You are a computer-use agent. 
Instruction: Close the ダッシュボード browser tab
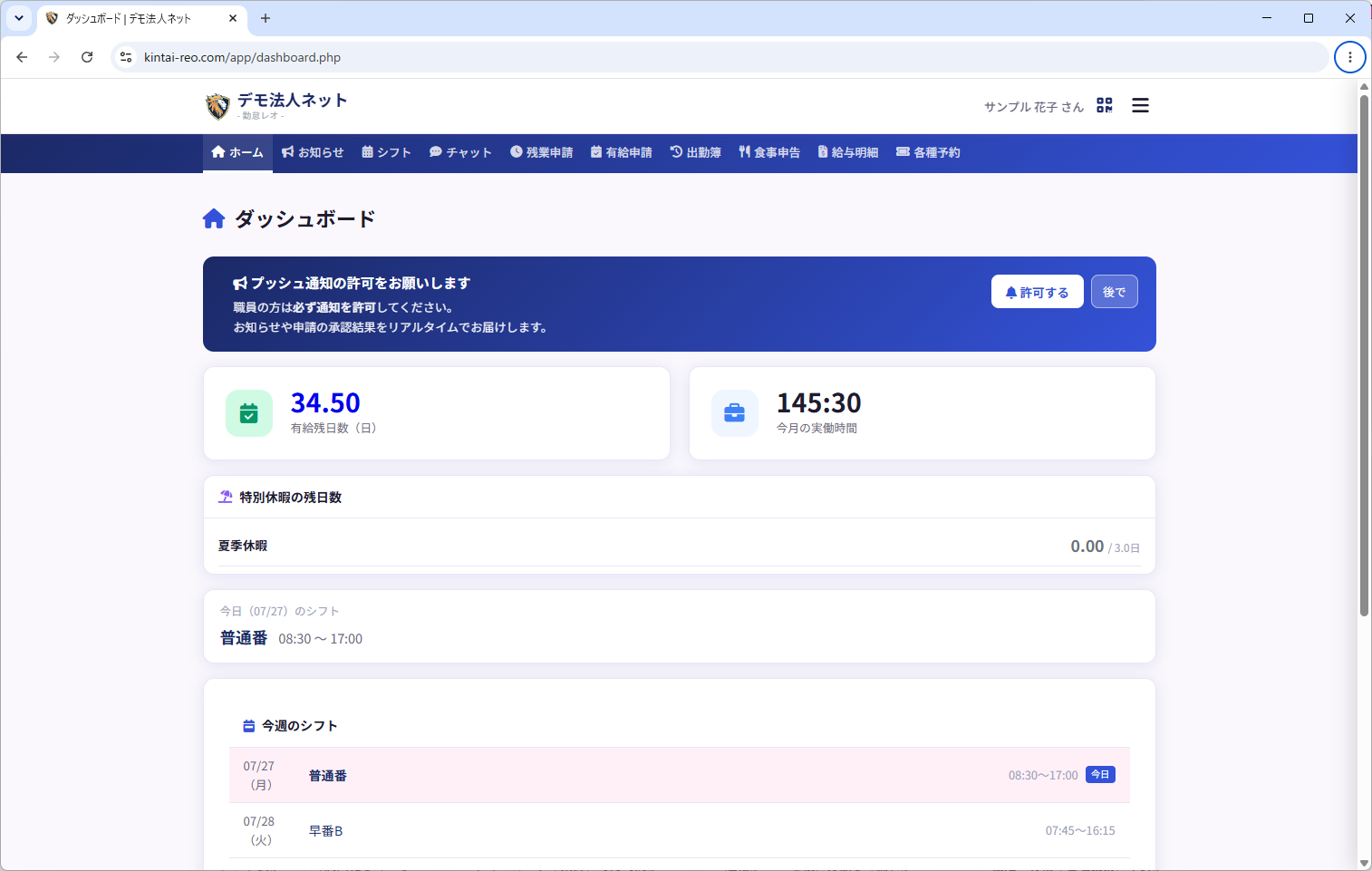(233, 18)
